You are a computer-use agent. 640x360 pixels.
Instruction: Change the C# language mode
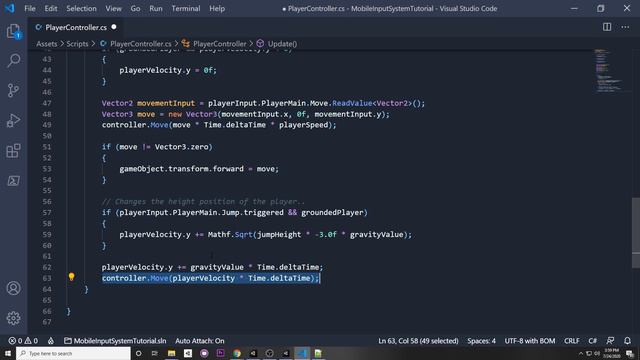click(x=593, y=341)
